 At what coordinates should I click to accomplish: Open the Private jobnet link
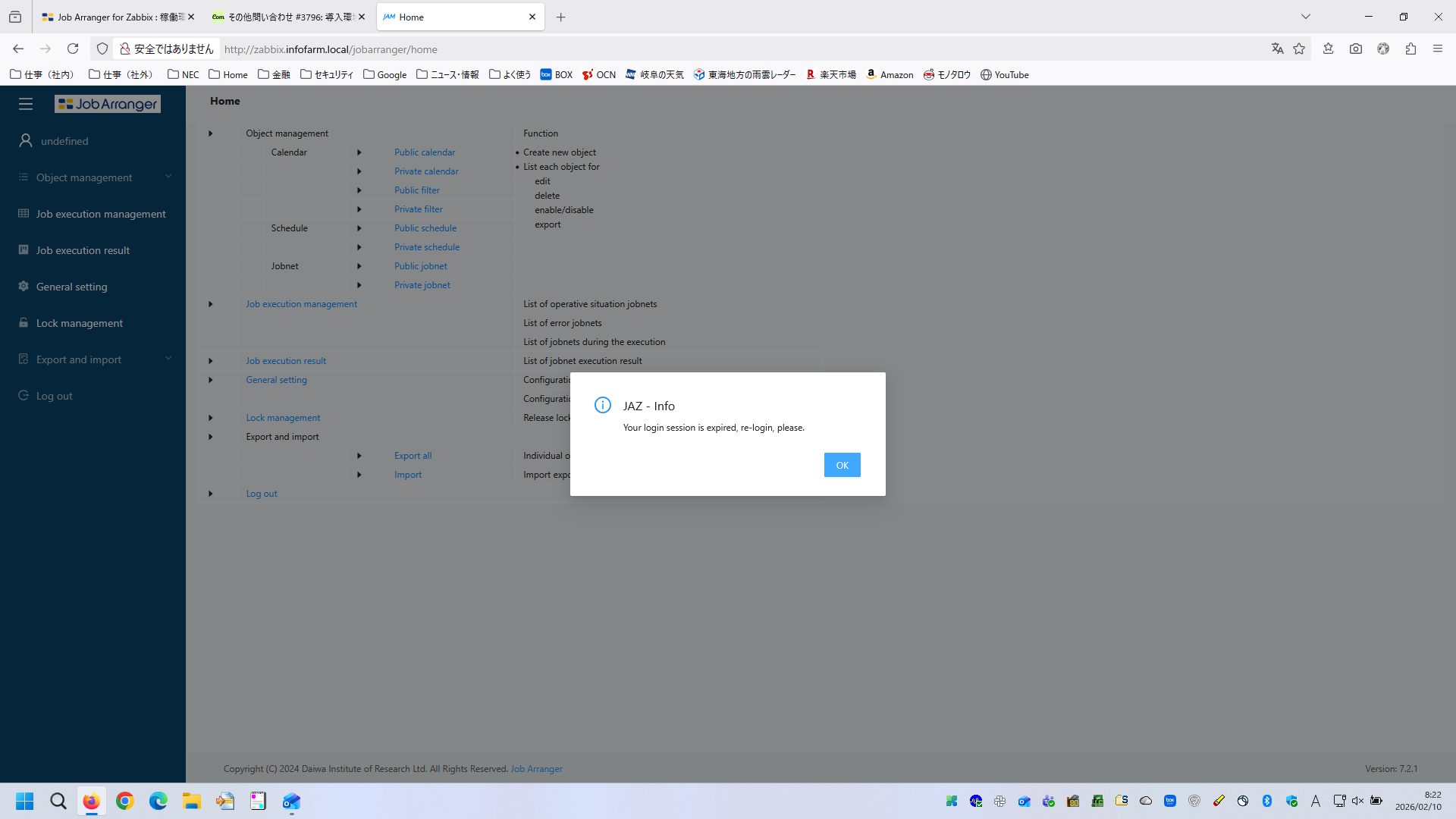point(422,285)
